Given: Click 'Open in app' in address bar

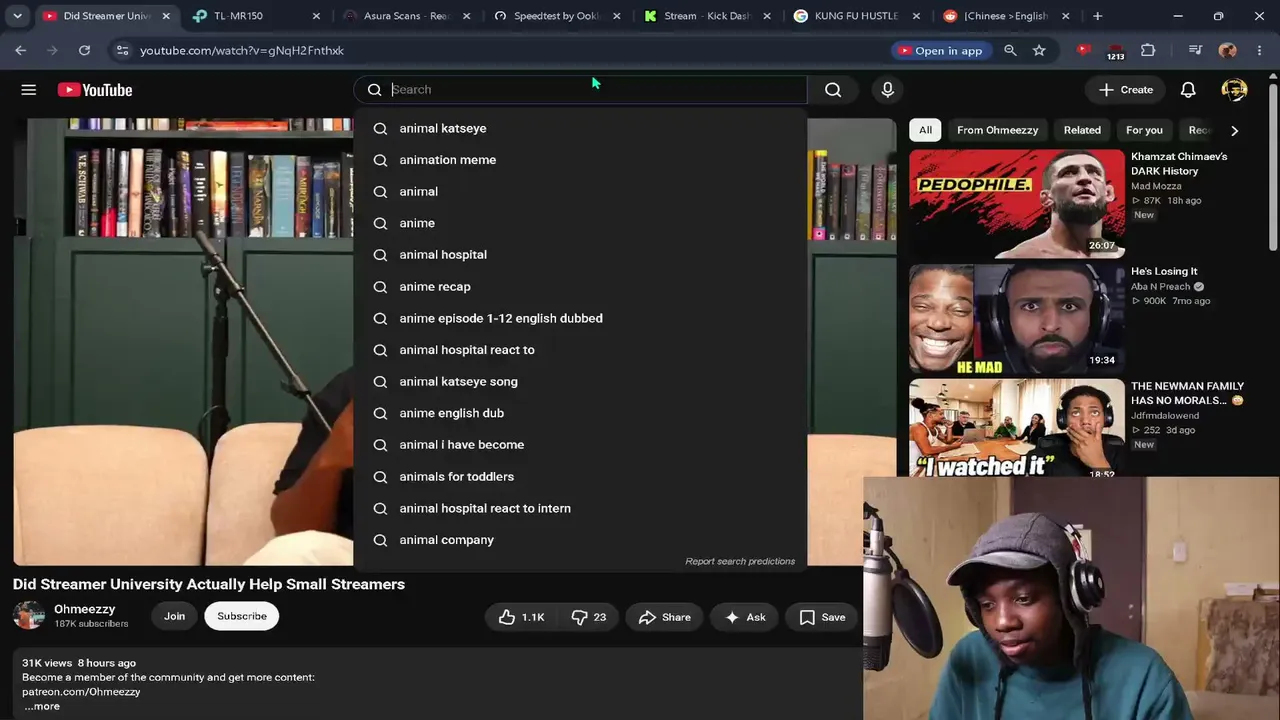Looking at the screenshot, I should pos(940,50).
